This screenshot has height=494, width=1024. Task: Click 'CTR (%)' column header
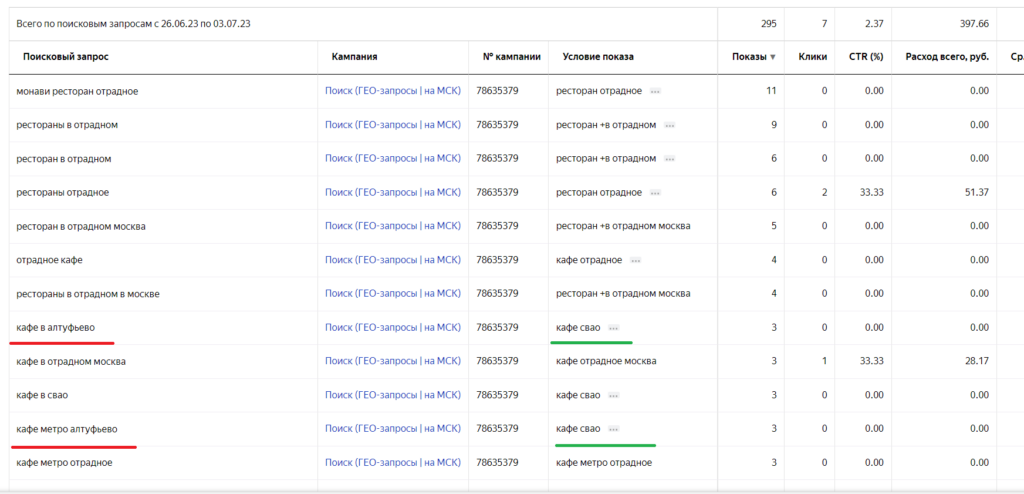(867, 57)
